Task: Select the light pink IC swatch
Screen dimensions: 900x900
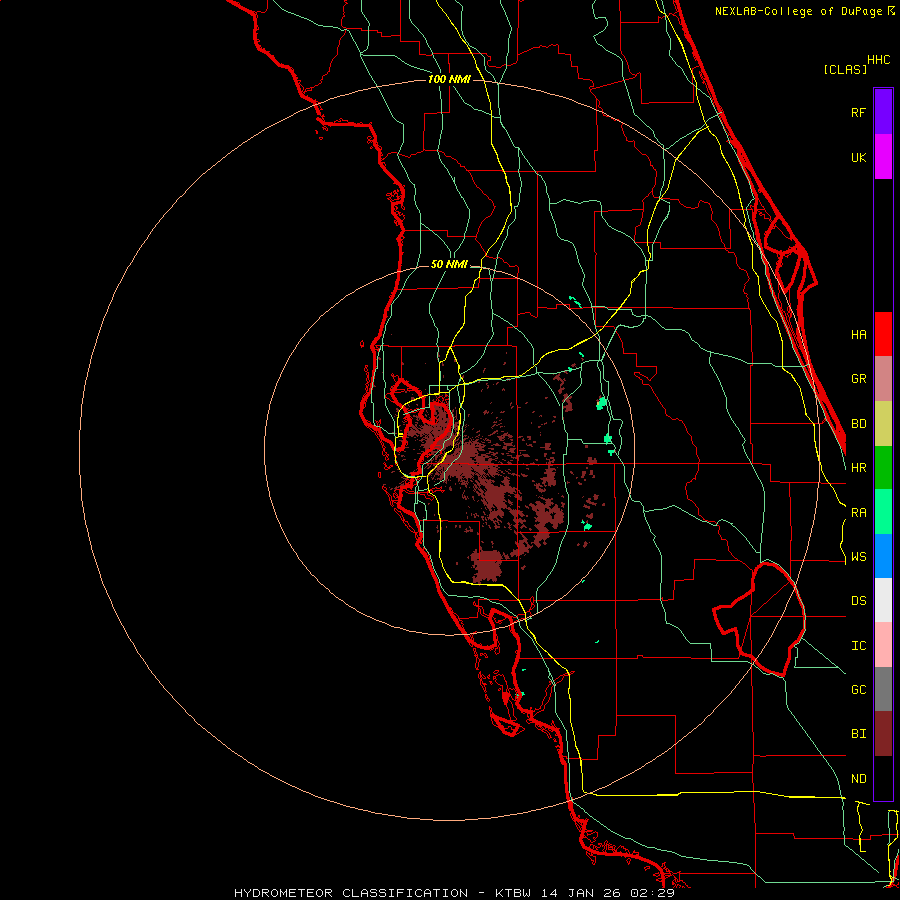Action: [x=883, y=645]
